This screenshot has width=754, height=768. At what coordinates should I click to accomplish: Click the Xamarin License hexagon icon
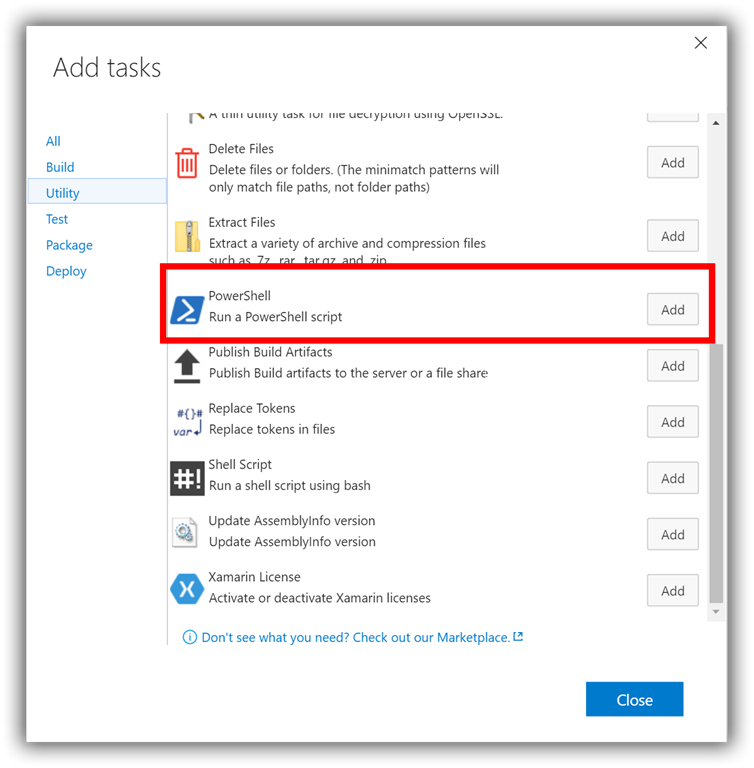coord(187,589)
